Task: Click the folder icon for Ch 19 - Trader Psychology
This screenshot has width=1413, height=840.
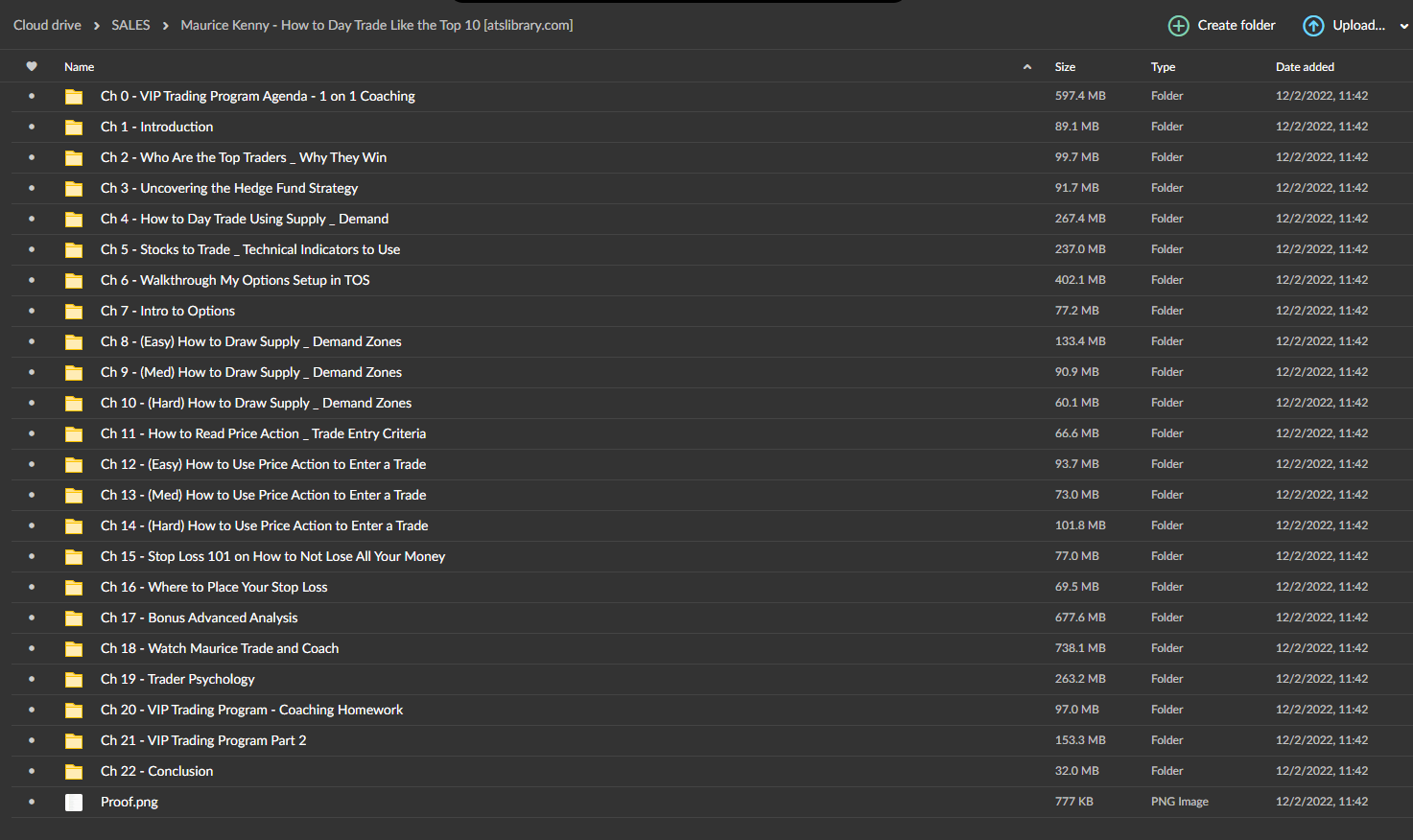Action: [74, 680]
